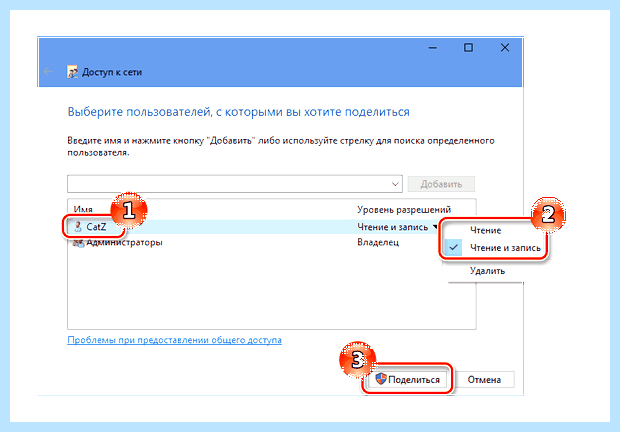Select the CatZ user icon
Screen dimensions: 620x432
(x=78, y=226)
